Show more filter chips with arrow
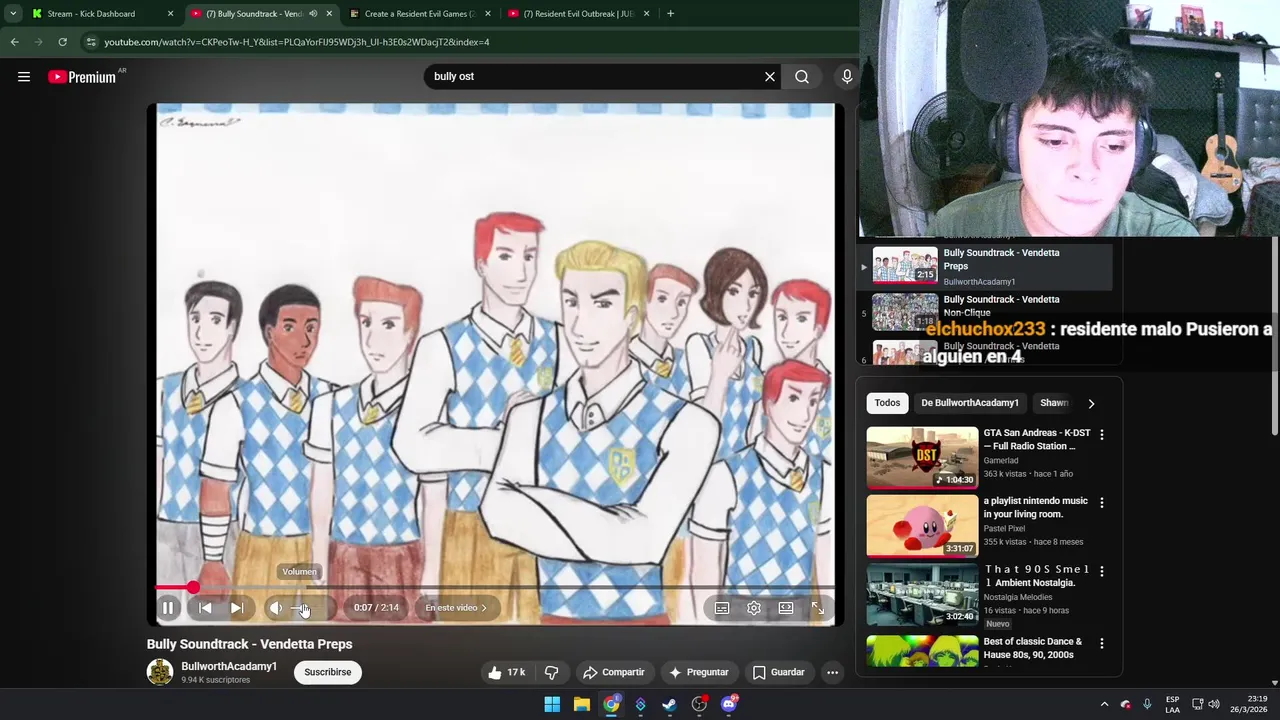Viewport: 1280px width, 720px height. (1091, 403)
